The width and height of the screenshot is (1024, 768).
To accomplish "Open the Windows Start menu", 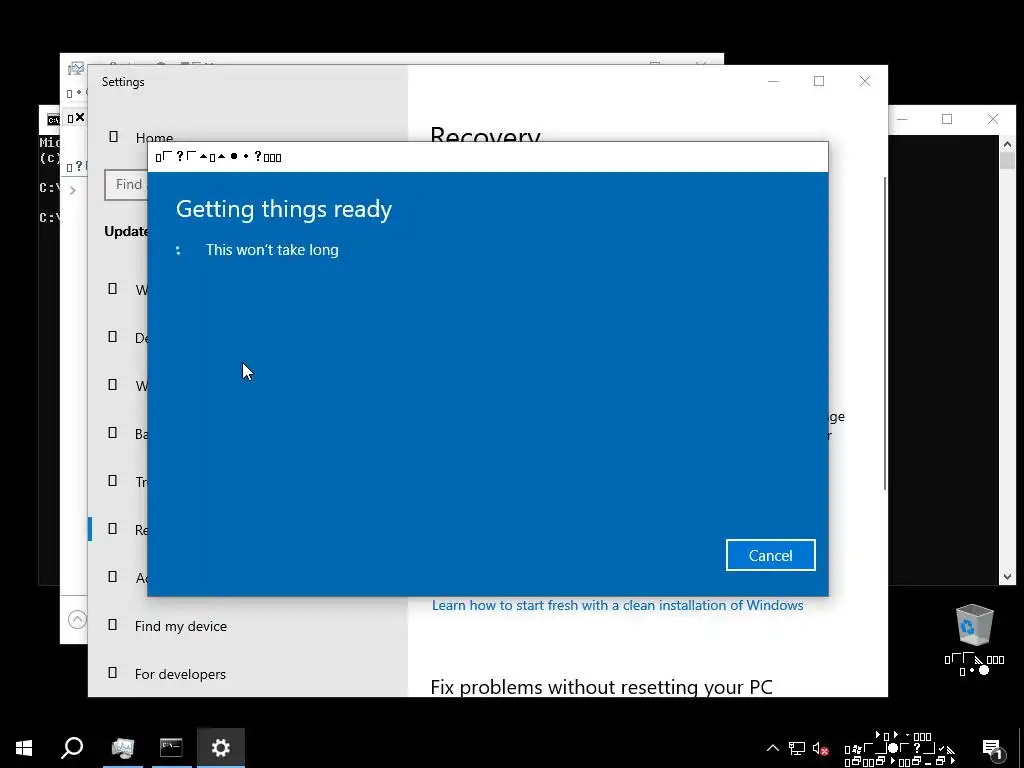I will click(x=24, y=748).
